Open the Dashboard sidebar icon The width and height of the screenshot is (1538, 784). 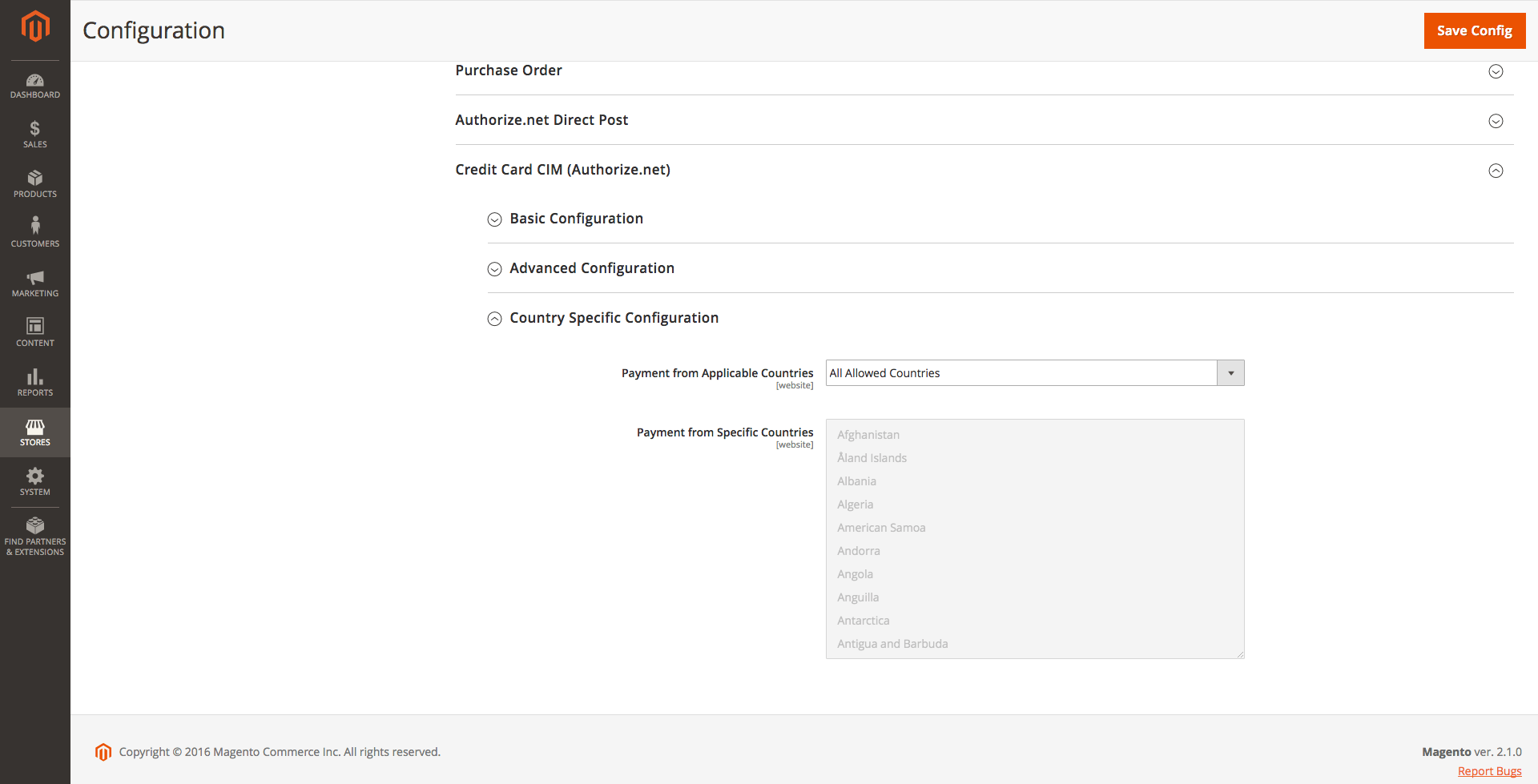coord(35,86)
